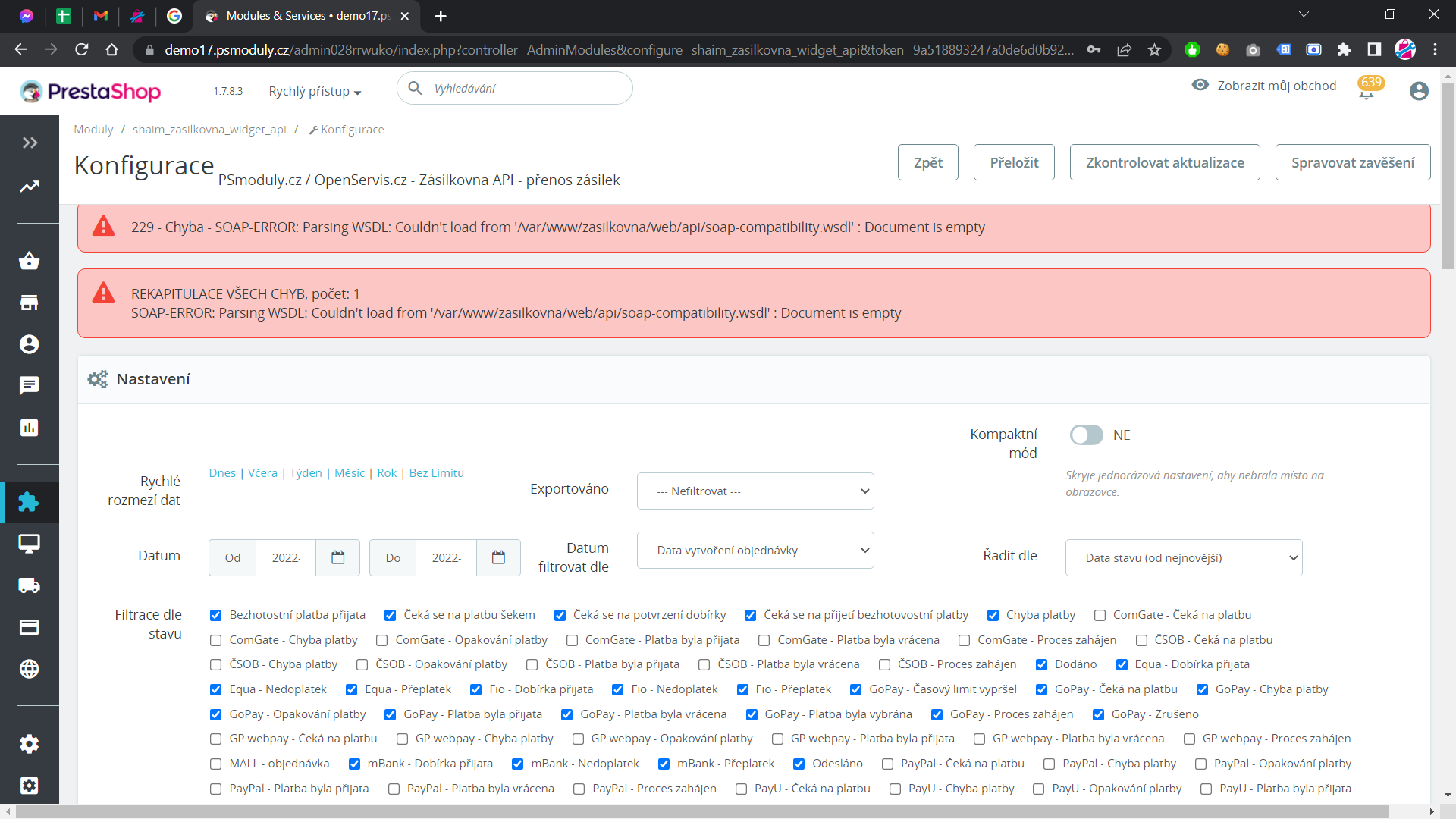Open calendar picker for Od date
The image size is (1456, 819).
(338, 558)
